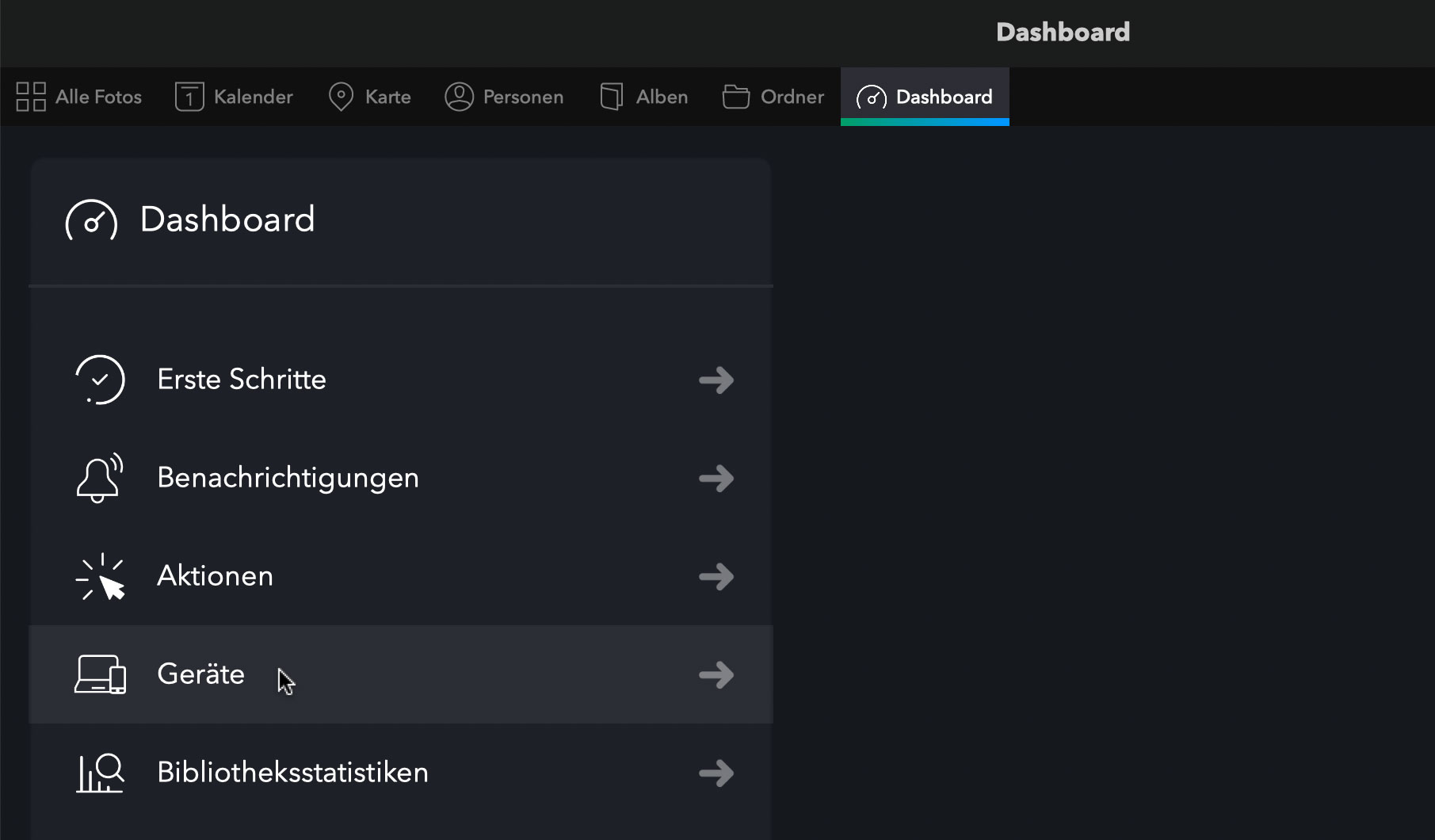Open the Alben album icon
This screenshot has height=840, width=1435.
pyautogui.click(x=612, y=97)
